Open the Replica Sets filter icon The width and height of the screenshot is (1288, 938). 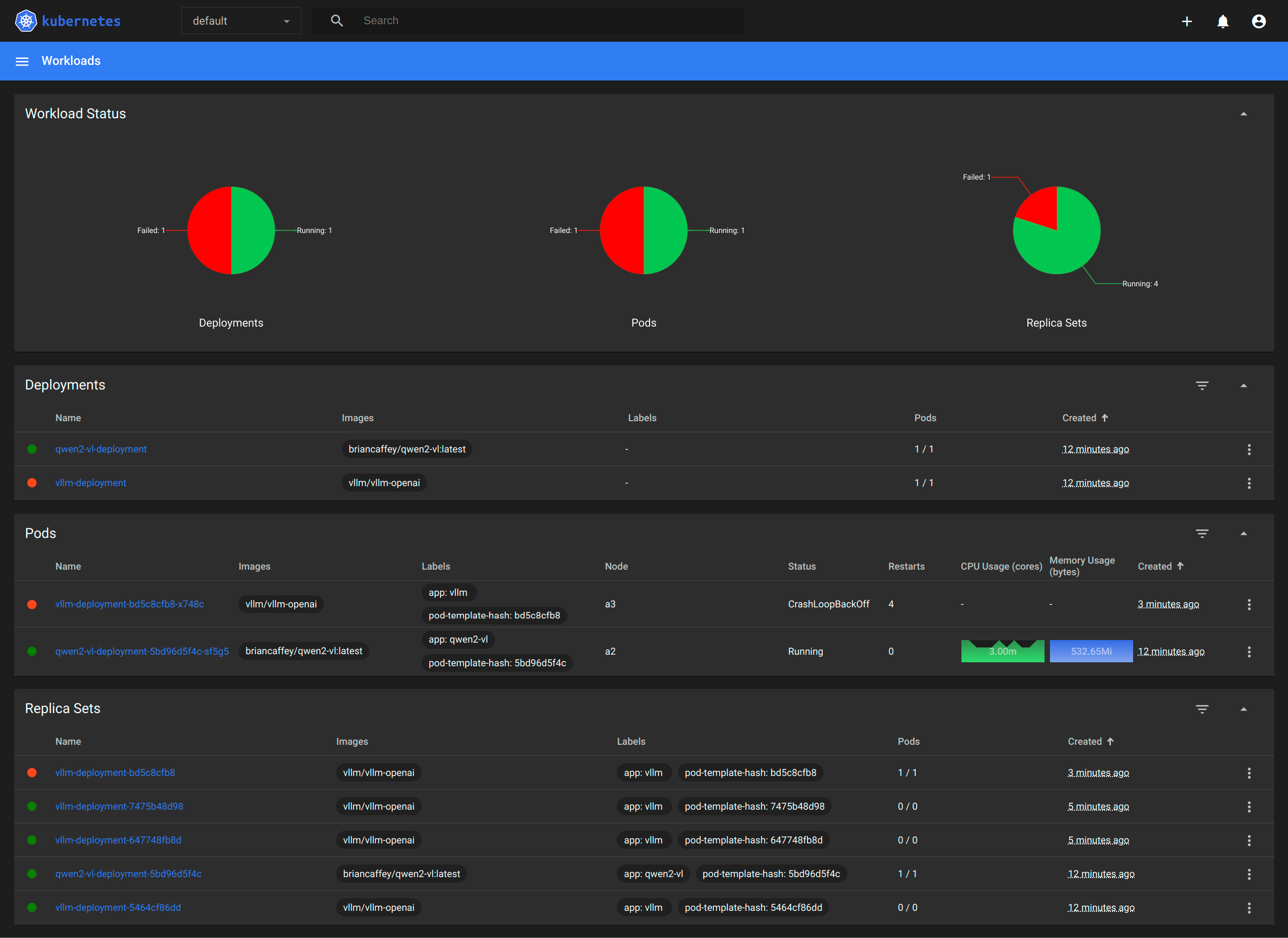pyautogui.click(x=1202, y=709)
